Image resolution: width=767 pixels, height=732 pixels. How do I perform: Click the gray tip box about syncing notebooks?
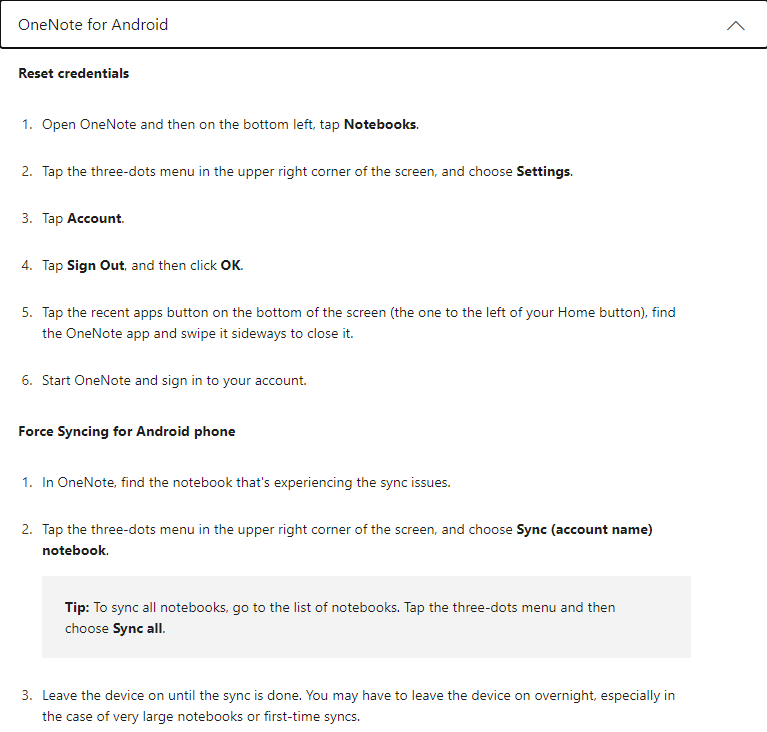(x=366, y=617)
